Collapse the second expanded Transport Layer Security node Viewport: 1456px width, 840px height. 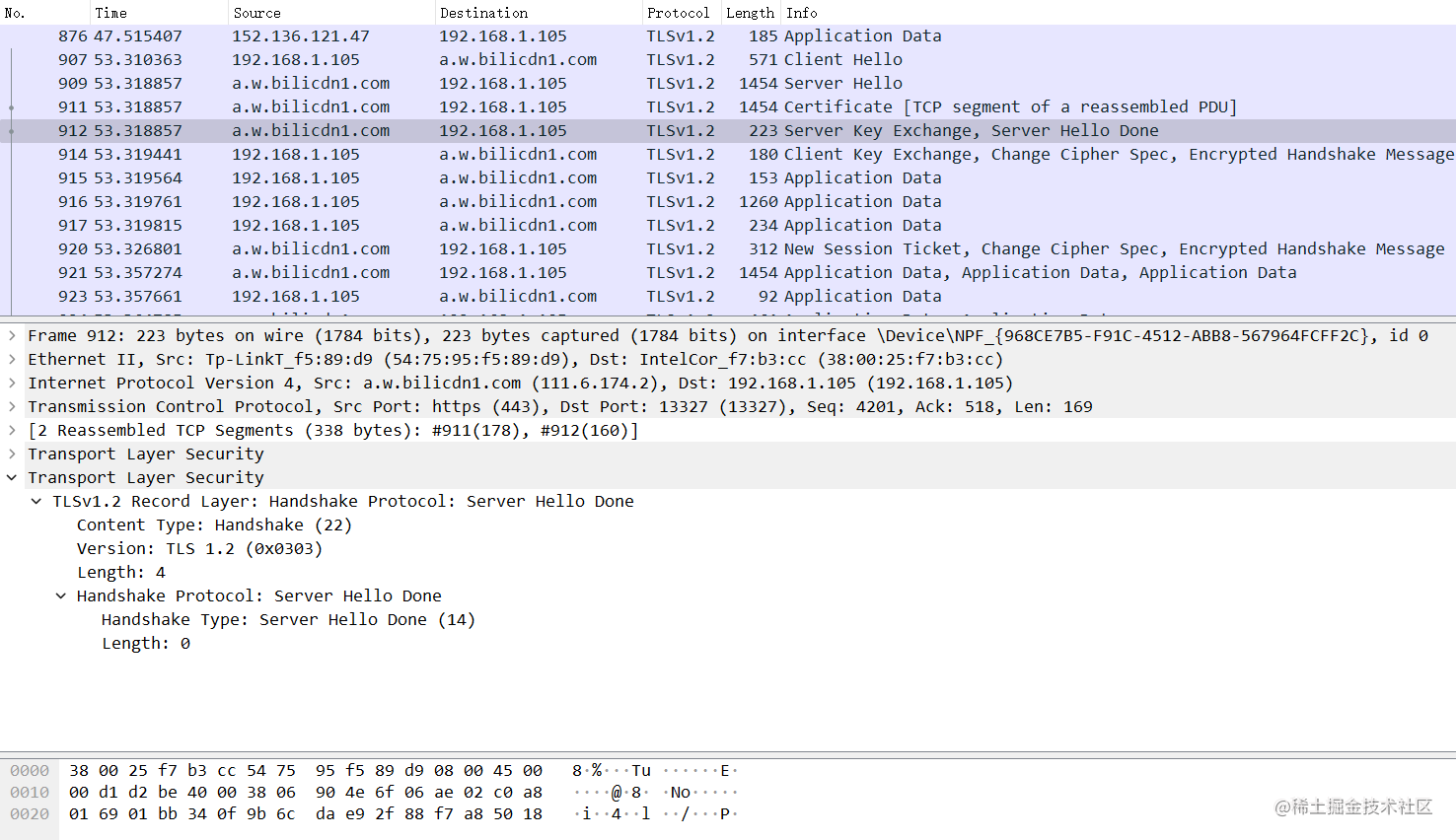12,478
